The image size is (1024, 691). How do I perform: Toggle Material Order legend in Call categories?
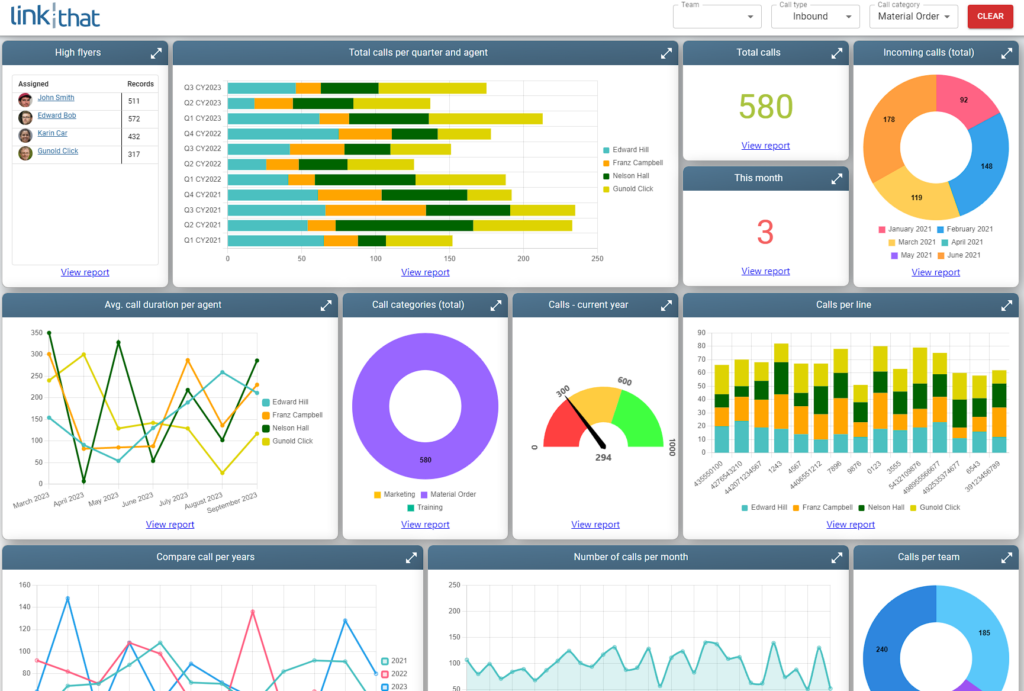(x=448, y=494)
